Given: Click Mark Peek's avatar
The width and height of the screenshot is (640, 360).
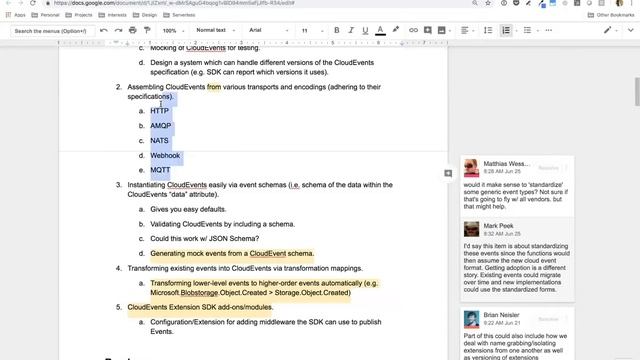Looking at the screenshot, I should click(471, 229).
